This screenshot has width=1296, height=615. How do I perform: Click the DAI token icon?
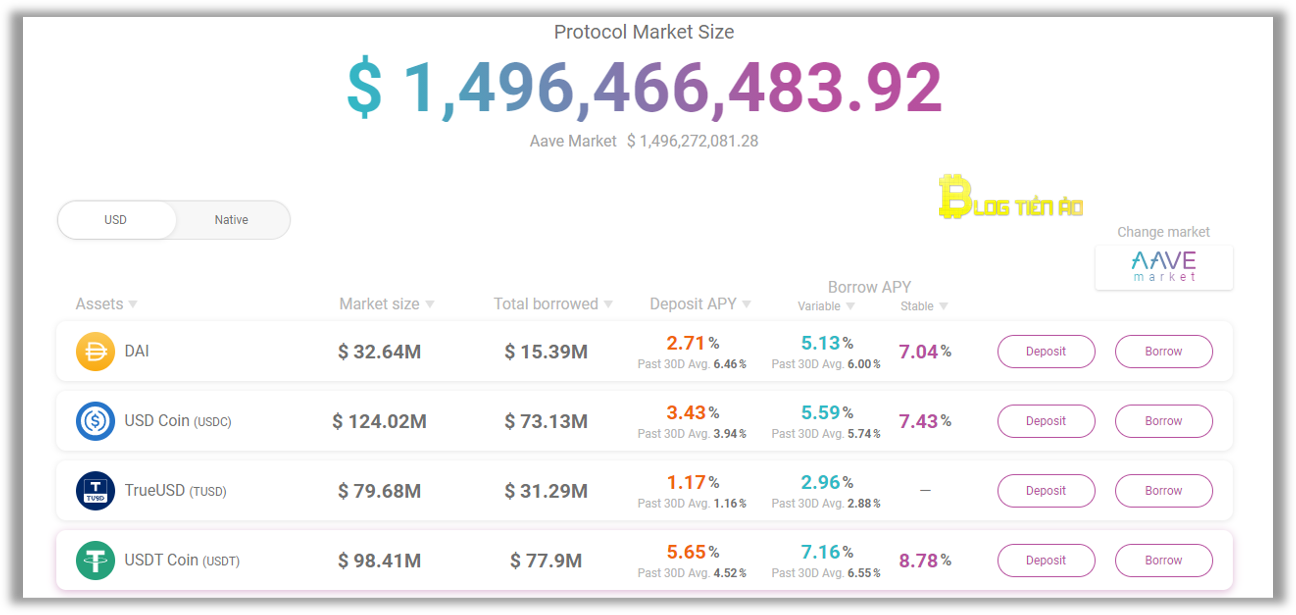[96, 352]
